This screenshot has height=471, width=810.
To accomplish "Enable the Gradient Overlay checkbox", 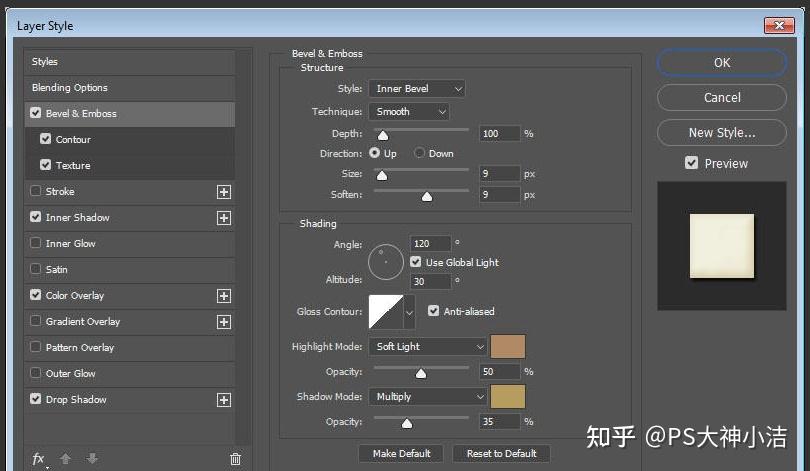I will pyautogui.click(x=36, y=320).
